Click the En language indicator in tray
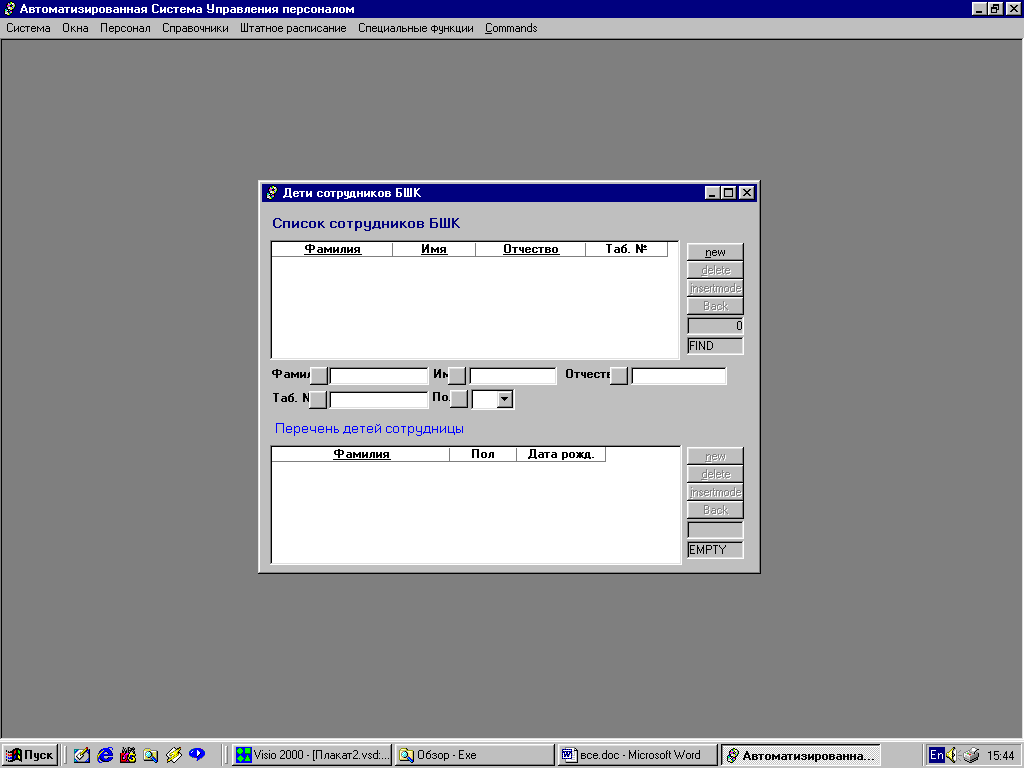 click(x=936, y=755)
